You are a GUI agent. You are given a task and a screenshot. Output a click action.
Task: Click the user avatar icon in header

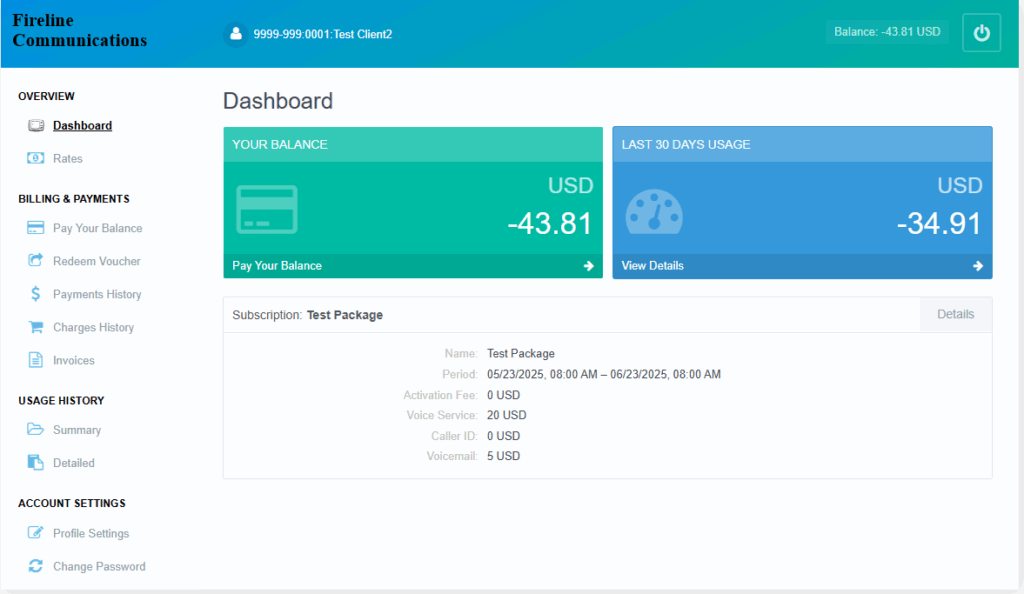click(x=236, y=34)
